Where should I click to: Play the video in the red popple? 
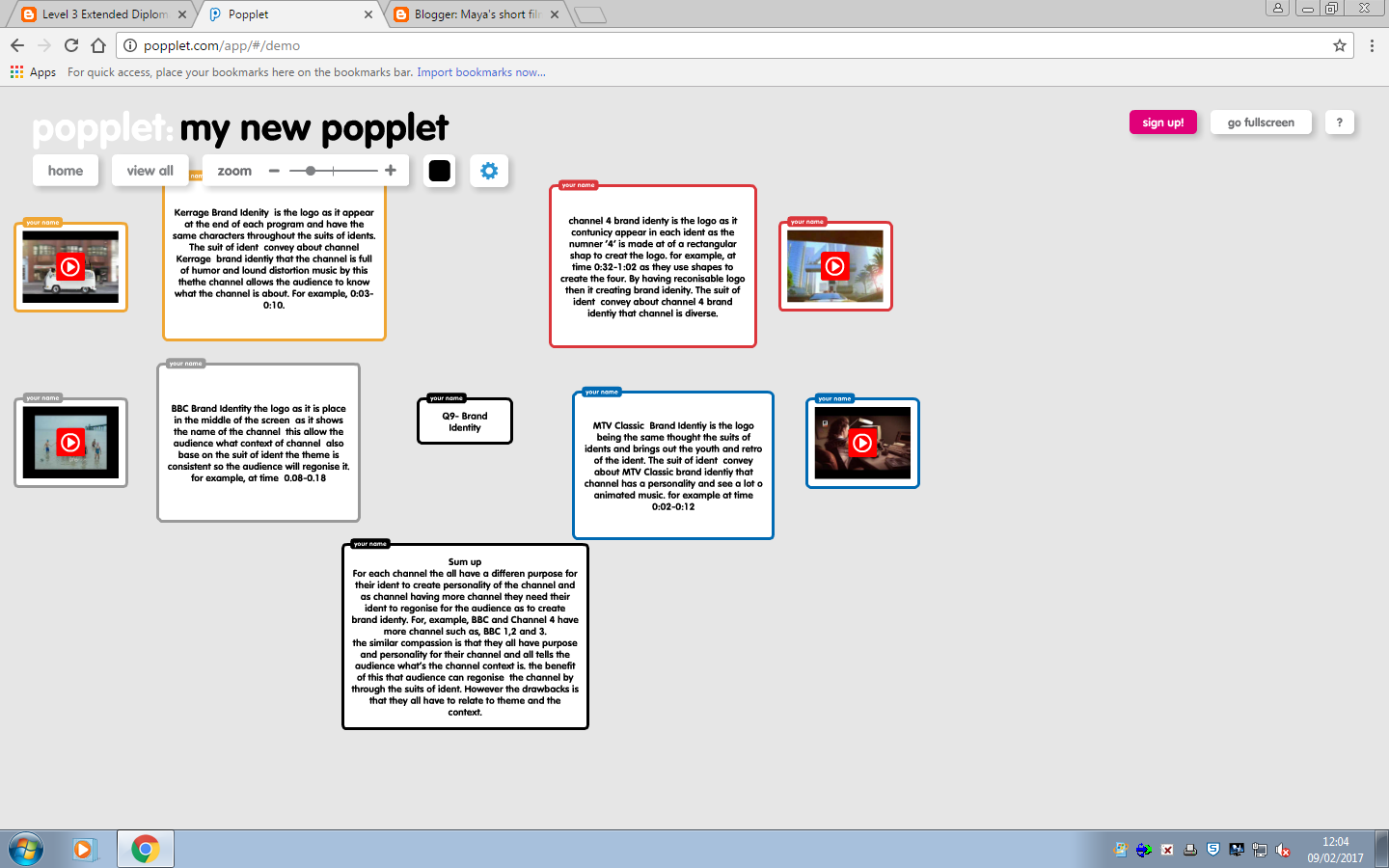tap(835, 266)
